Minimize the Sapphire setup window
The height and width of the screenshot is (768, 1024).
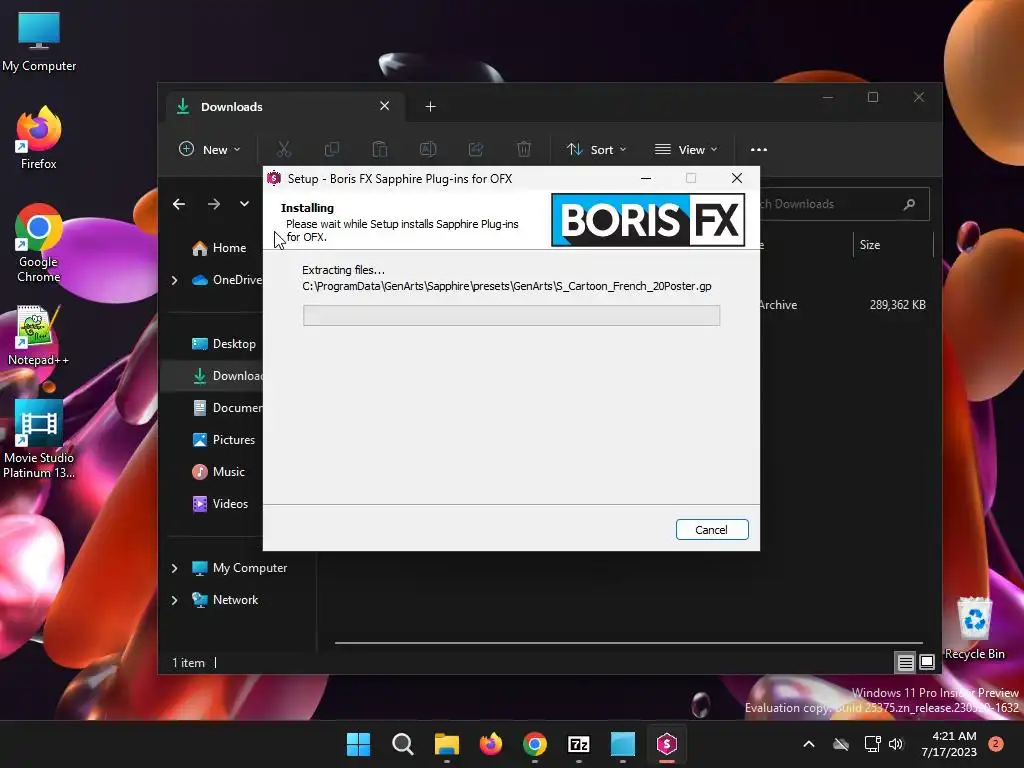click(646, 178)
